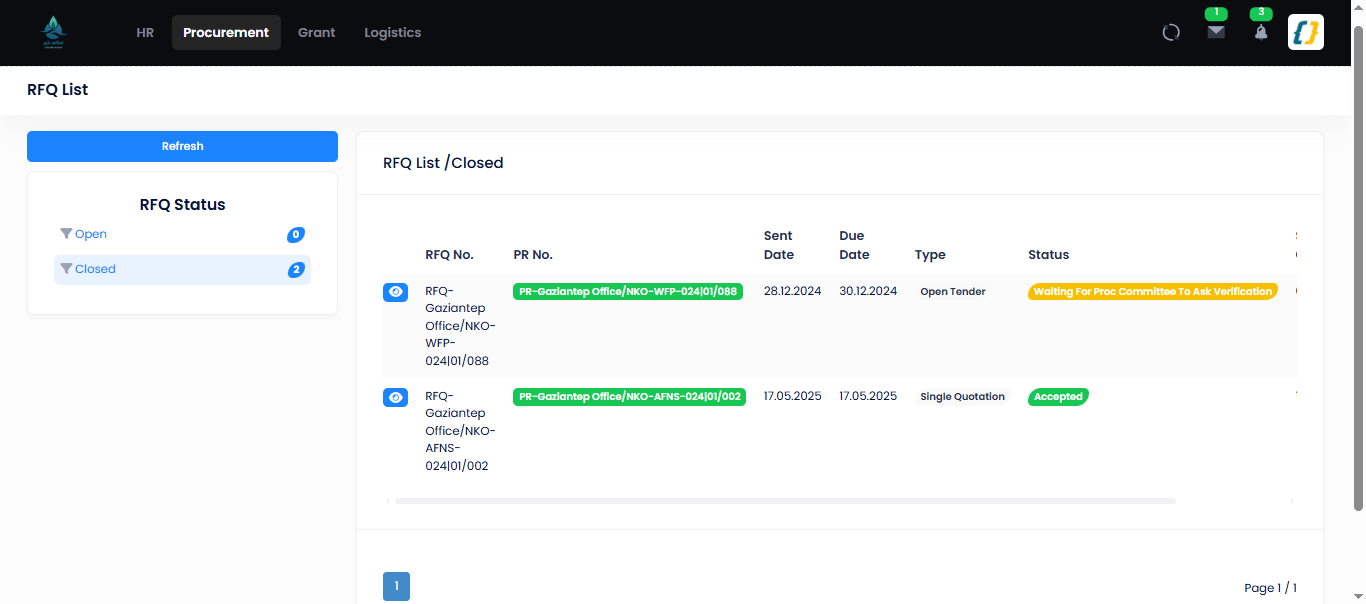Click the Single Quotation type label
Viewport: 1366px width, 604px height.
(962, 397)
